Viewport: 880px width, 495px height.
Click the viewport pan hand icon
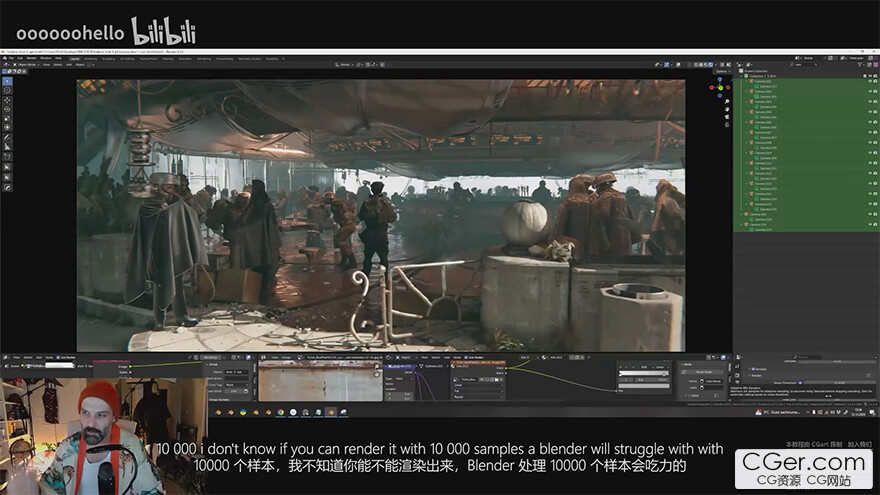tap(727, 109)
